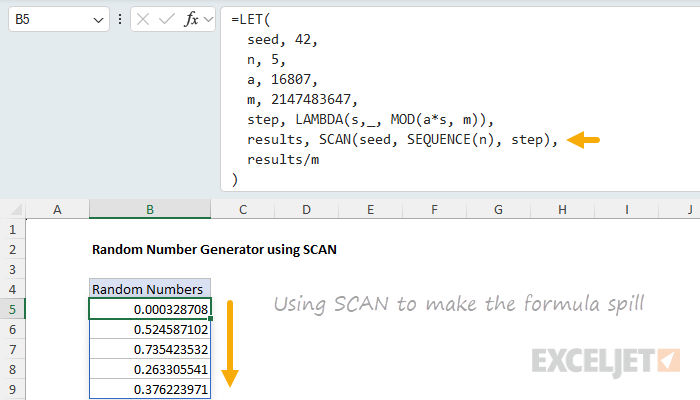Click the Select All corner triangle
Screen dimensions: 700x400
[x=16, y=209]
